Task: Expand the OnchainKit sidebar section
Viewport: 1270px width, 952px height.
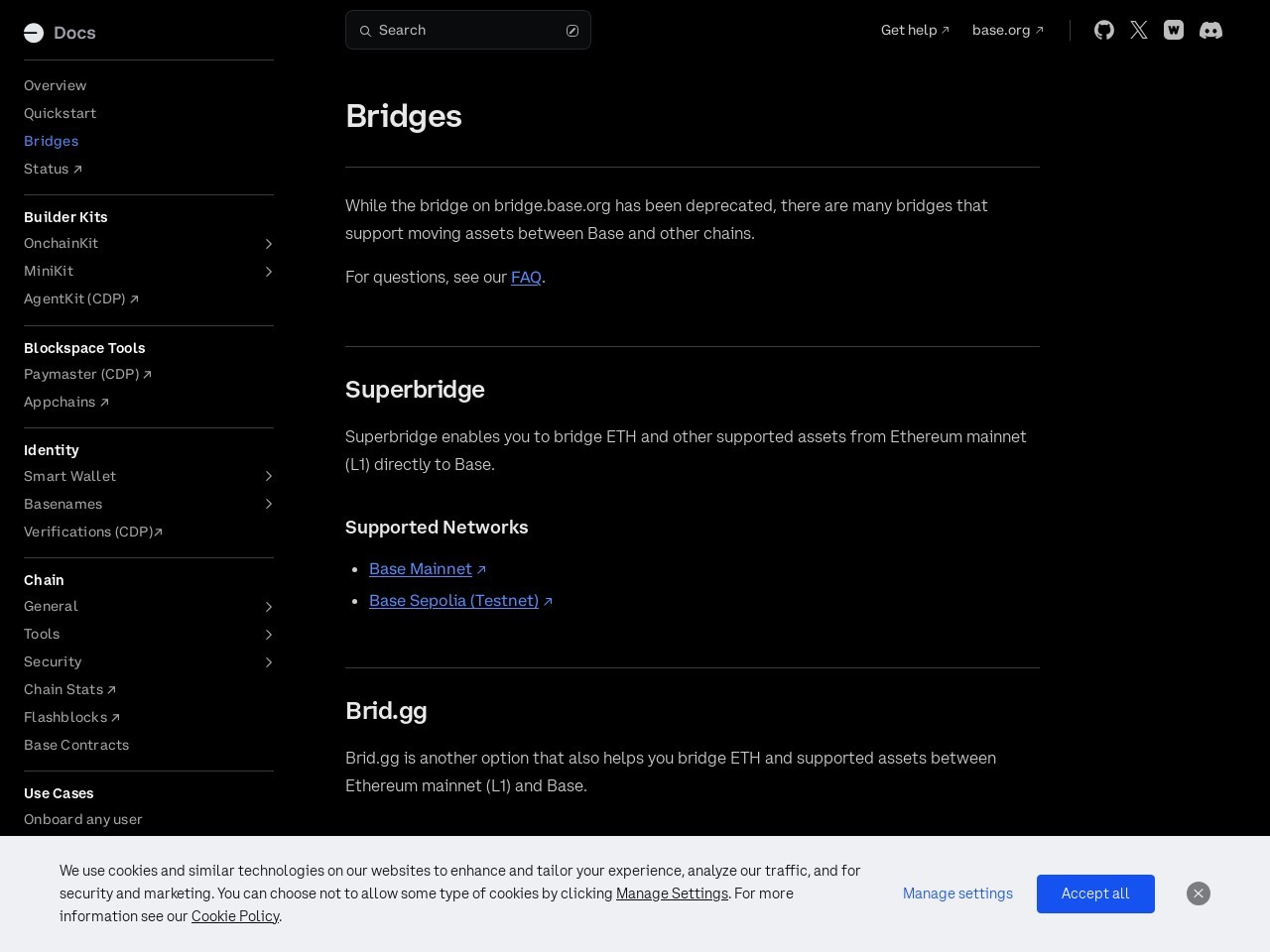Action: 268,244
